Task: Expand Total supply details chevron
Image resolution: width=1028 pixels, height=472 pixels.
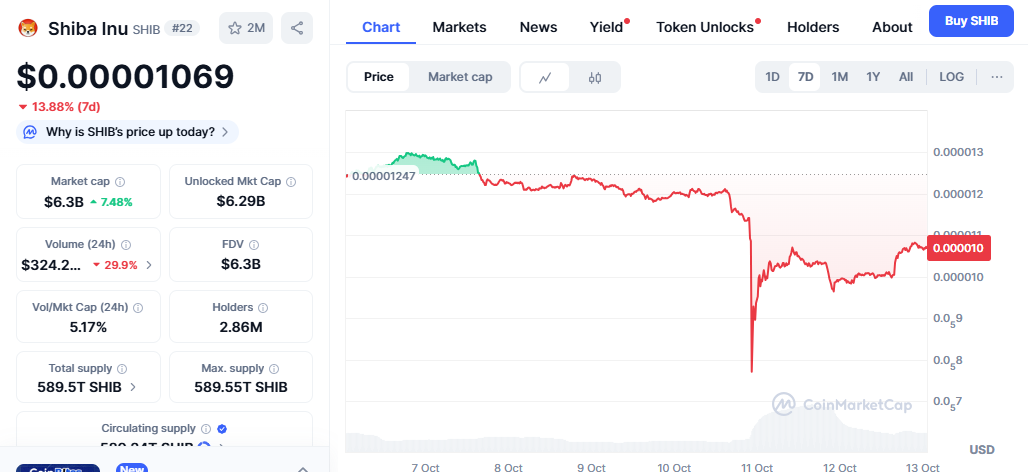Action: (133, 387)
